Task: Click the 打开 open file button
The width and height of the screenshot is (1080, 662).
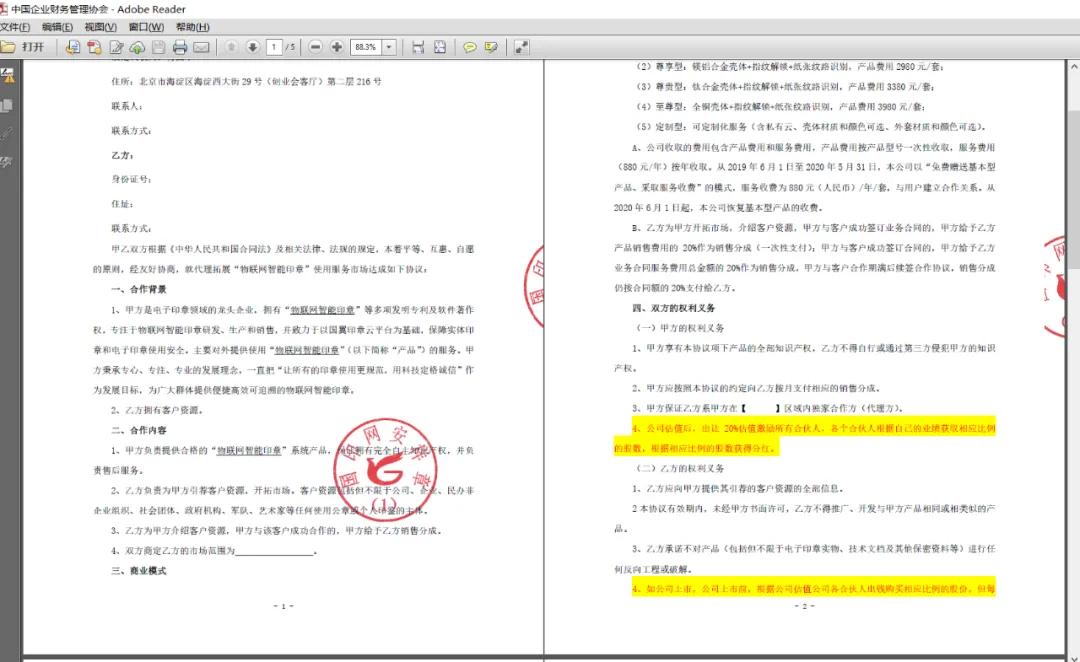Action: pyautogui.click(x=23, y=47)
